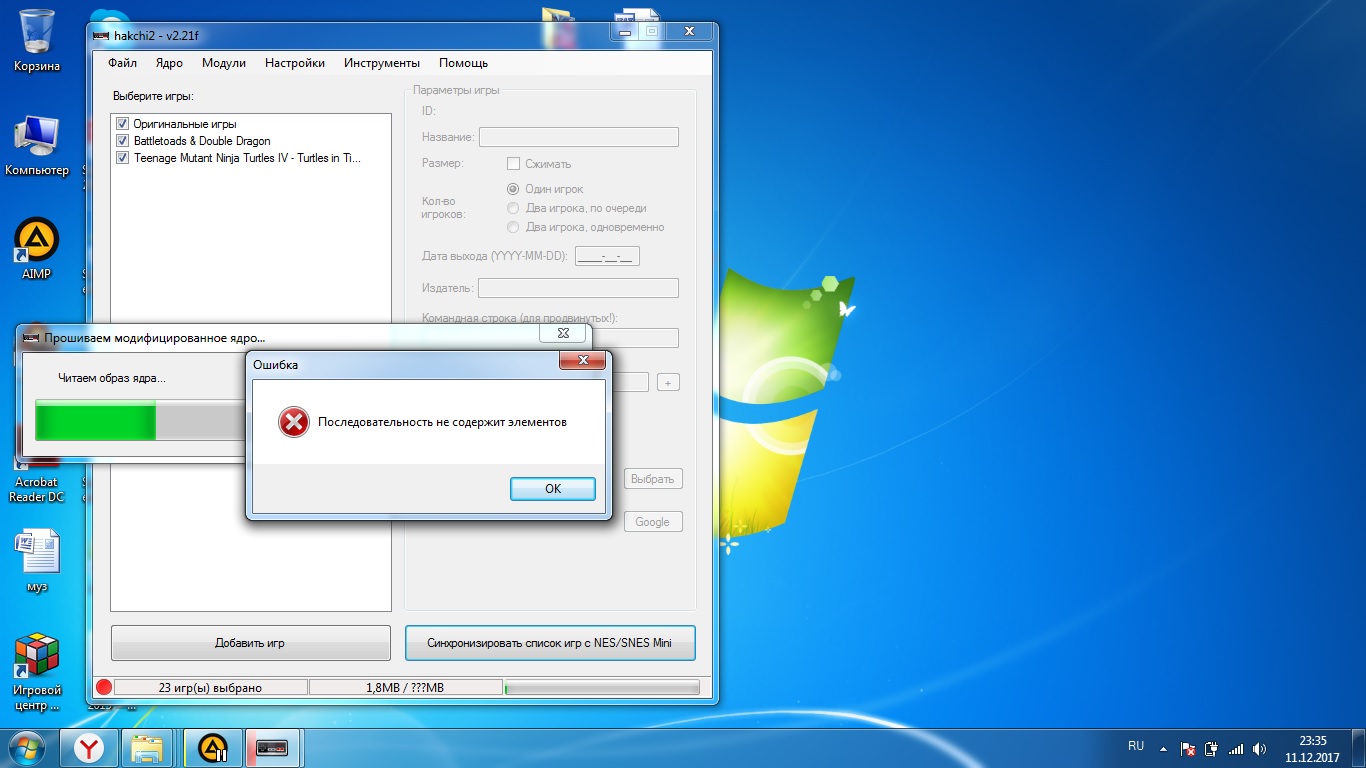
Task: Click the 'Читаем образ ядра...' label
Action: [112, 378]
